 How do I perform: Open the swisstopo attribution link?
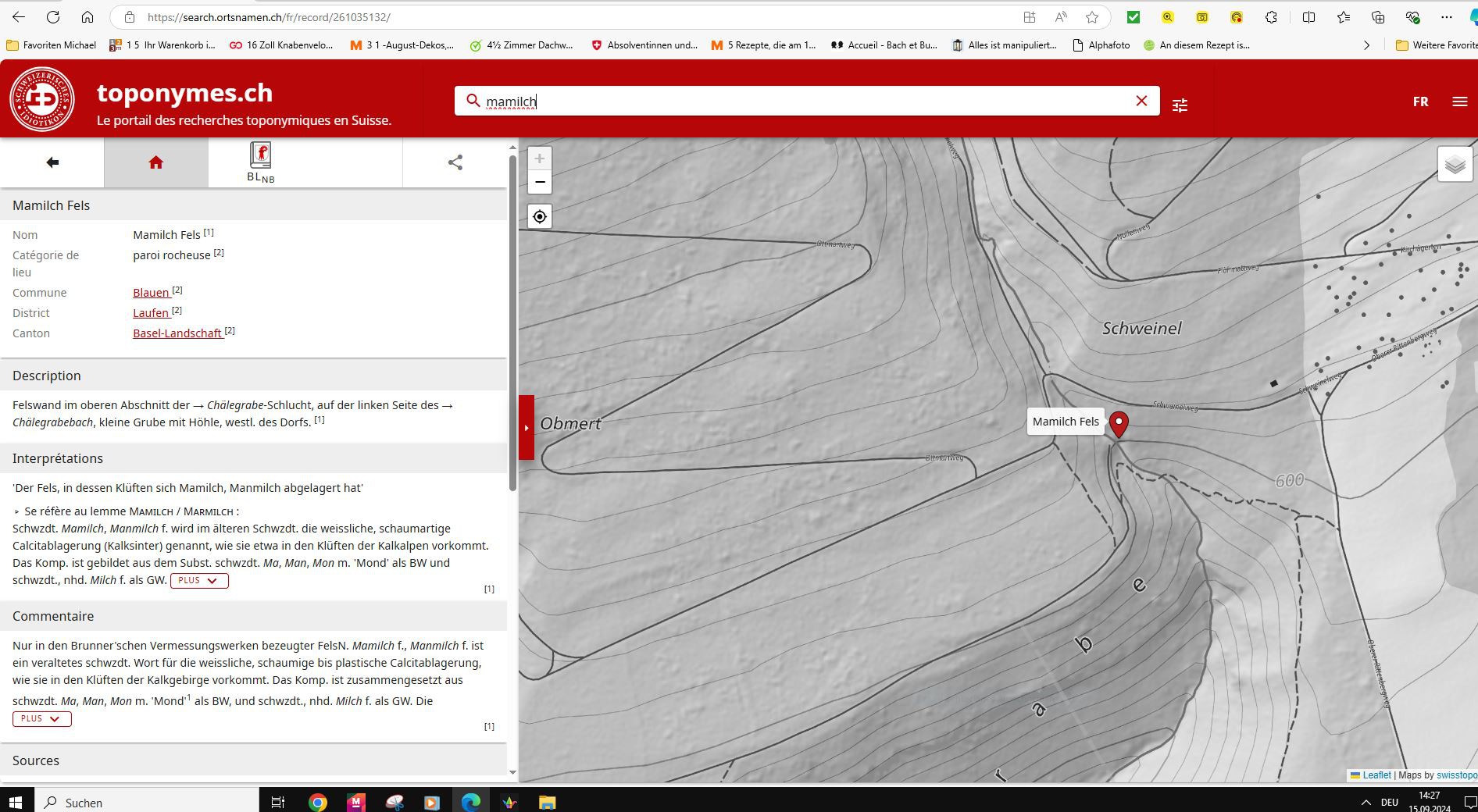pos(1457,775)
